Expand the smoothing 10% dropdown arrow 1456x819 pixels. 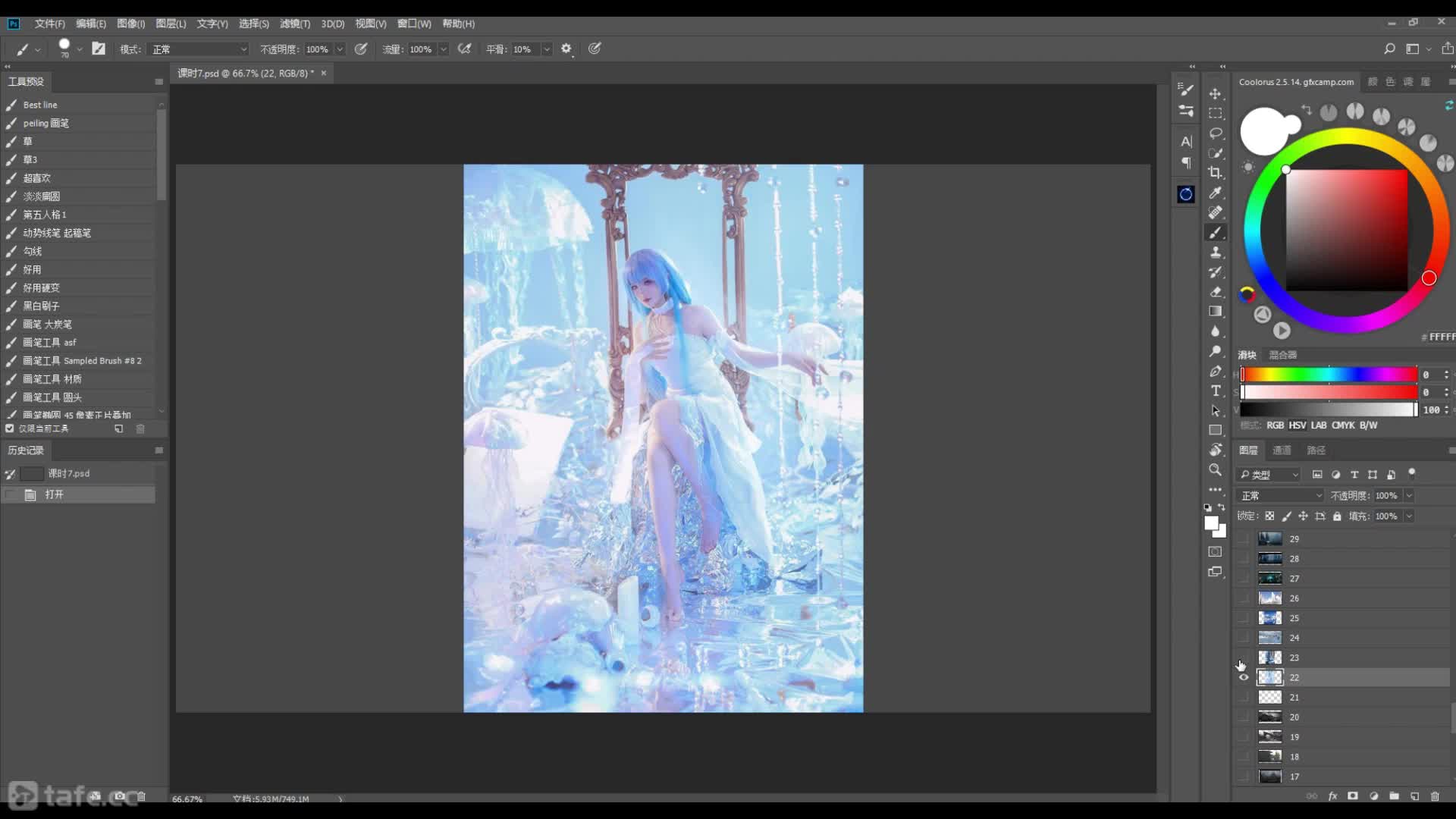pyautogui.click(x=547, y=49)
